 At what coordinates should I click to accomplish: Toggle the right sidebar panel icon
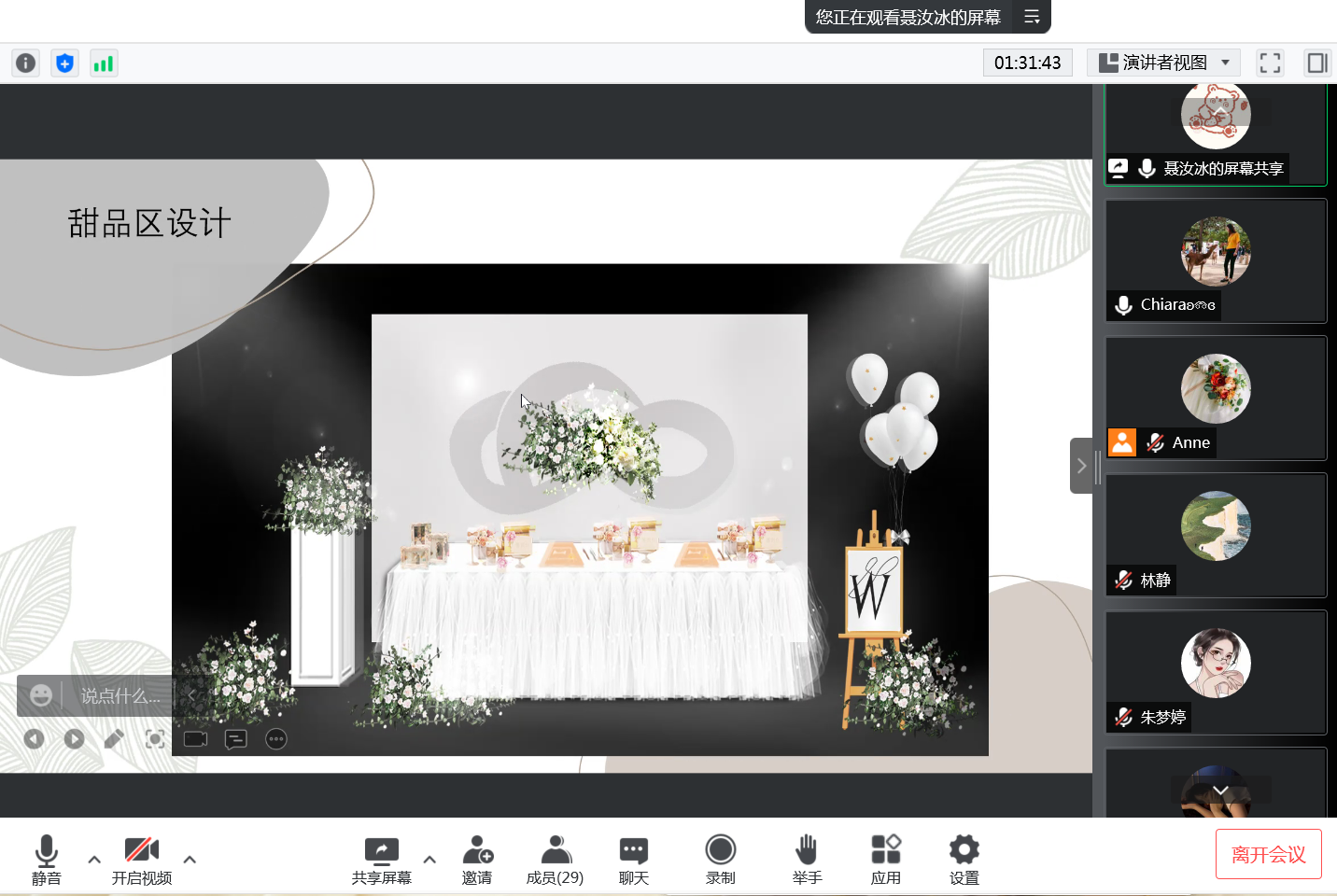1317,63
